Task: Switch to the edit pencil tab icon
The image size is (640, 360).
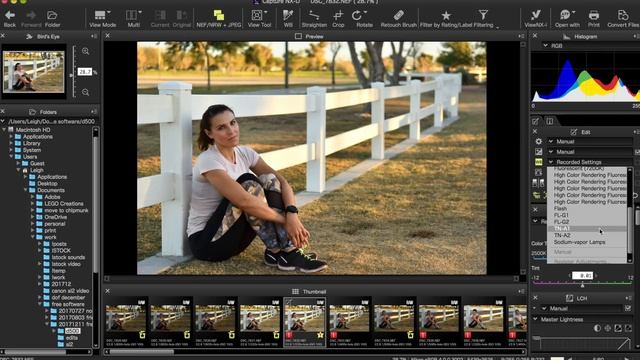Action: (536, 121)
